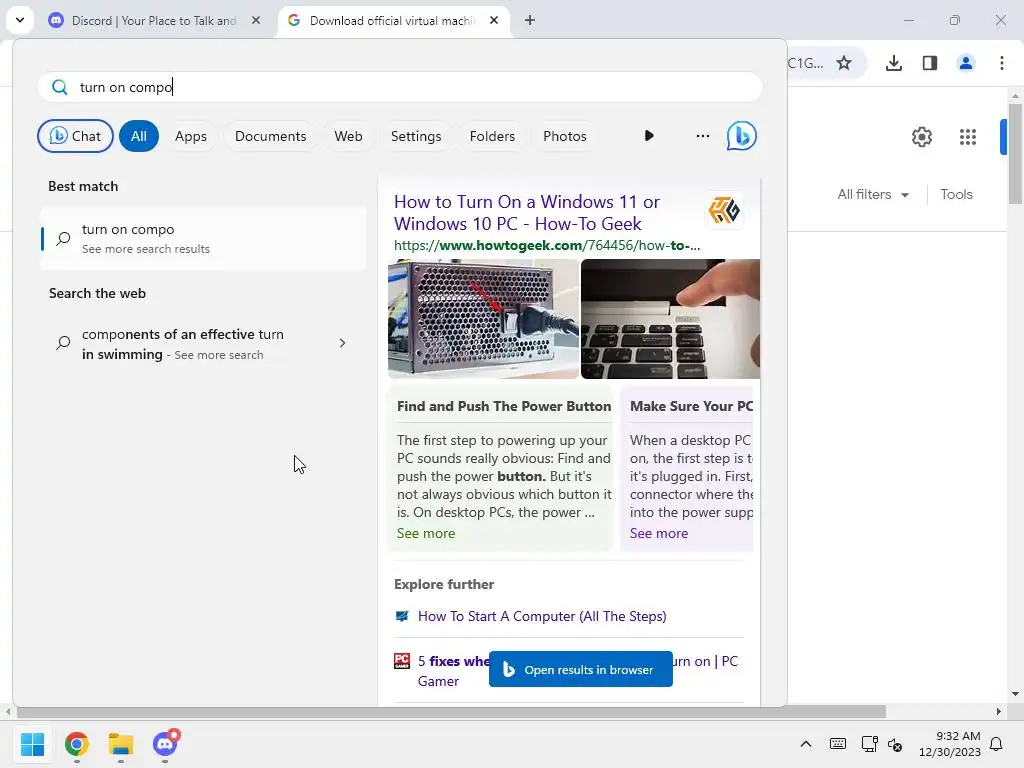Click See more under Make Sure Your PC
Image resolution: width=1024 pixels, height=768 pixels.
658,533
